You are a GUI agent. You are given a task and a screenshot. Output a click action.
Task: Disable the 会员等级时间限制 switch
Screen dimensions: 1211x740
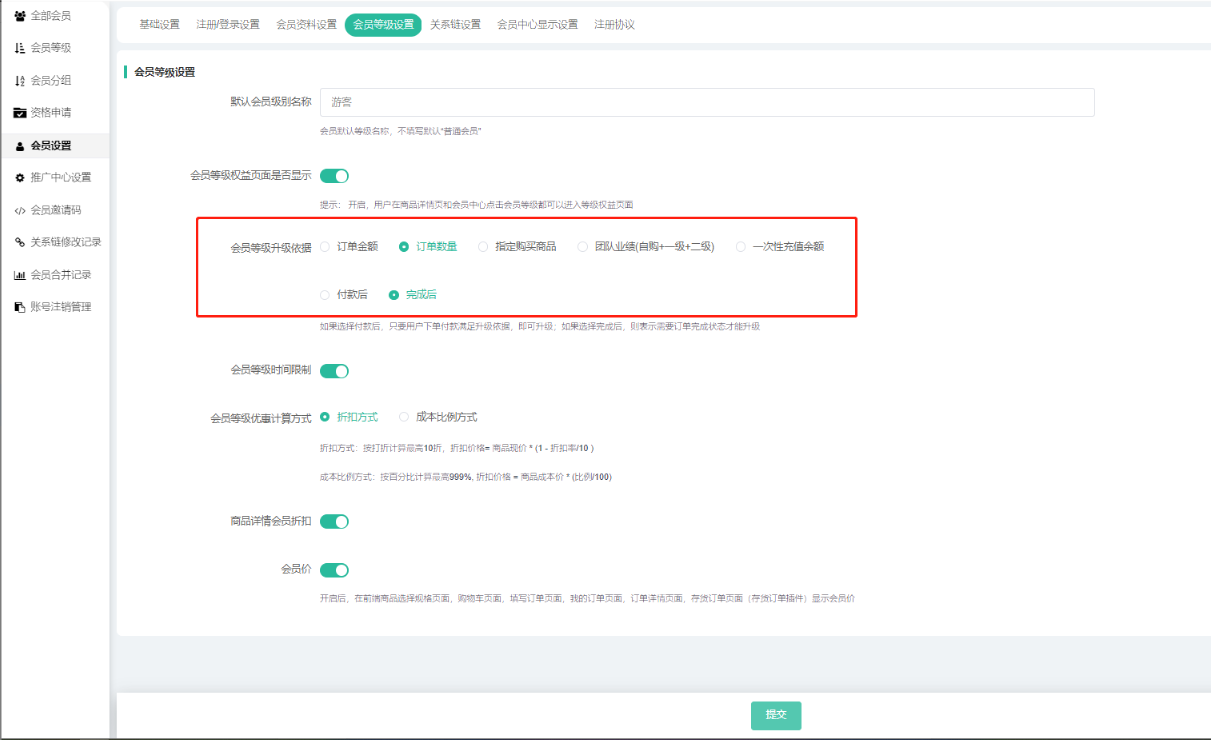click(x=334, y=371)
